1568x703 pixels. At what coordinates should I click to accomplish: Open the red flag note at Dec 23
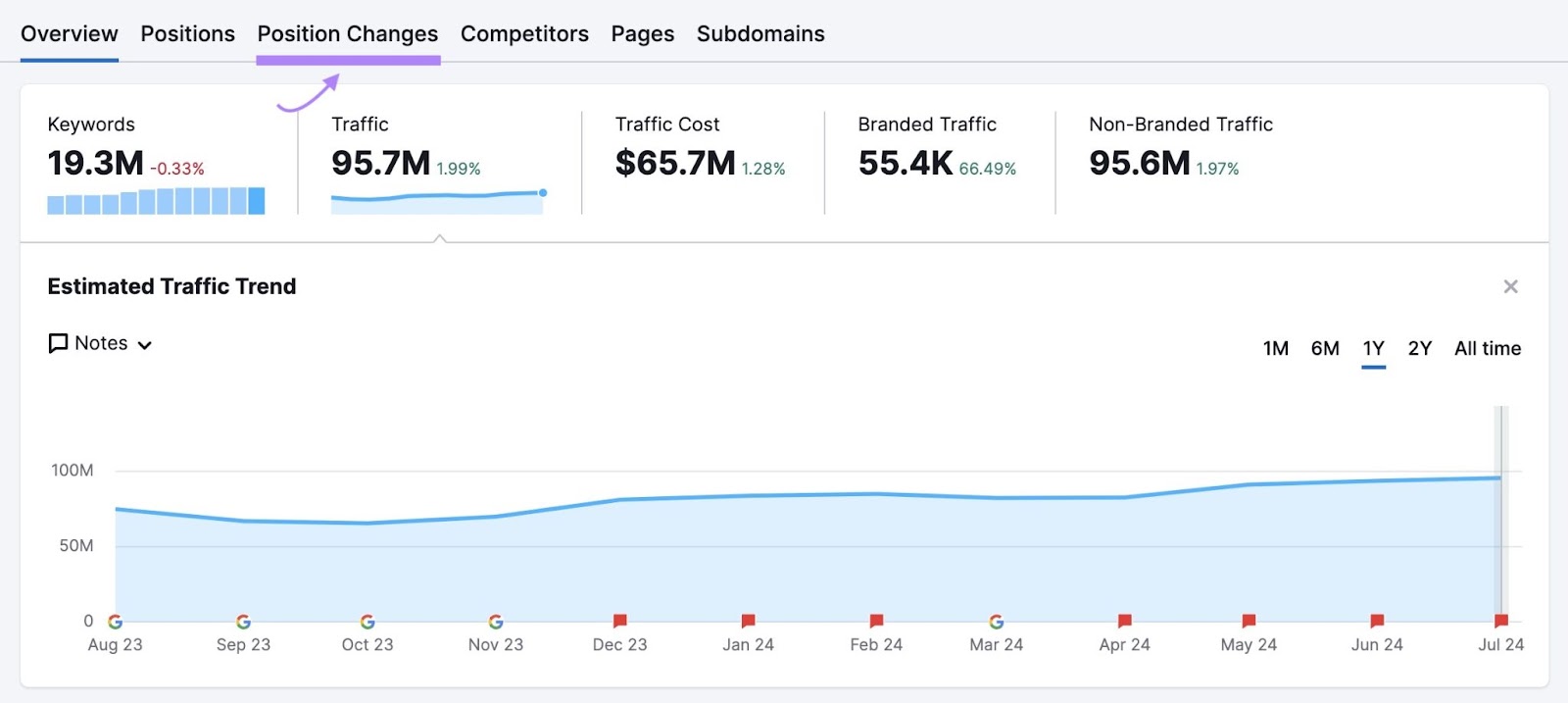pos(619,621)
